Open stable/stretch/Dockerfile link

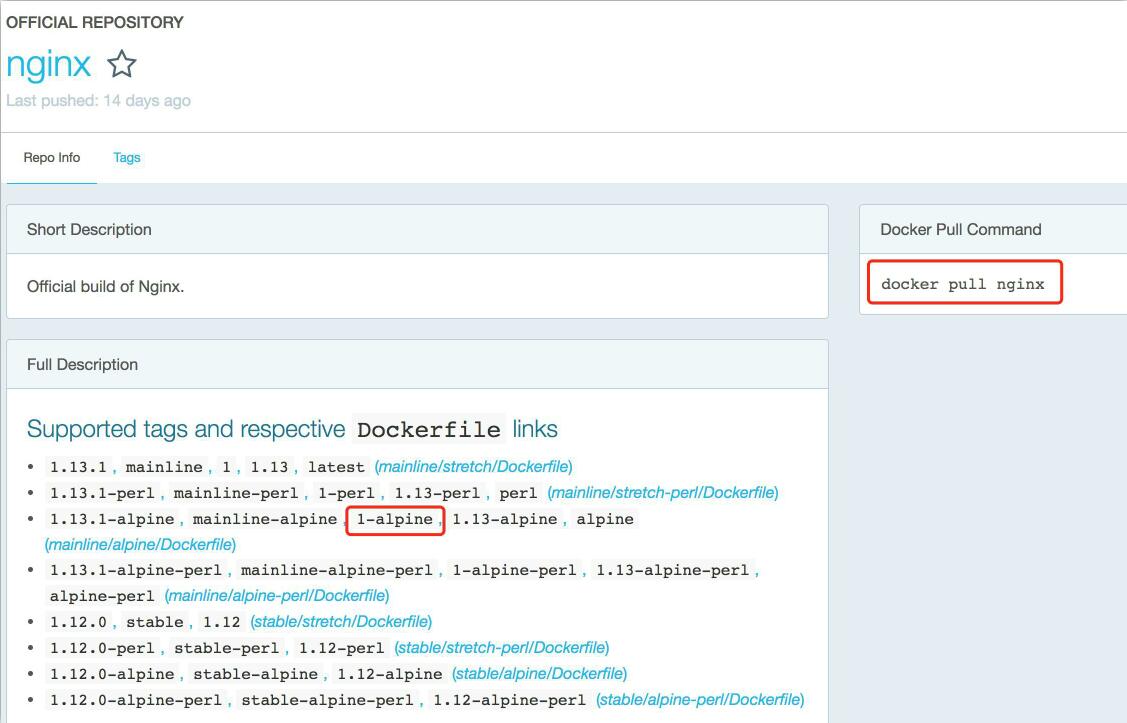point(341,622)
